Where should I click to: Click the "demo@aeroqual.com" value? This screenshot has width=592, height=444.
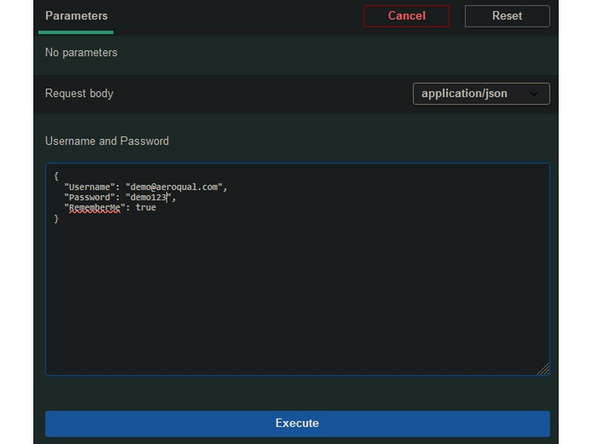[x=174, y=187]
